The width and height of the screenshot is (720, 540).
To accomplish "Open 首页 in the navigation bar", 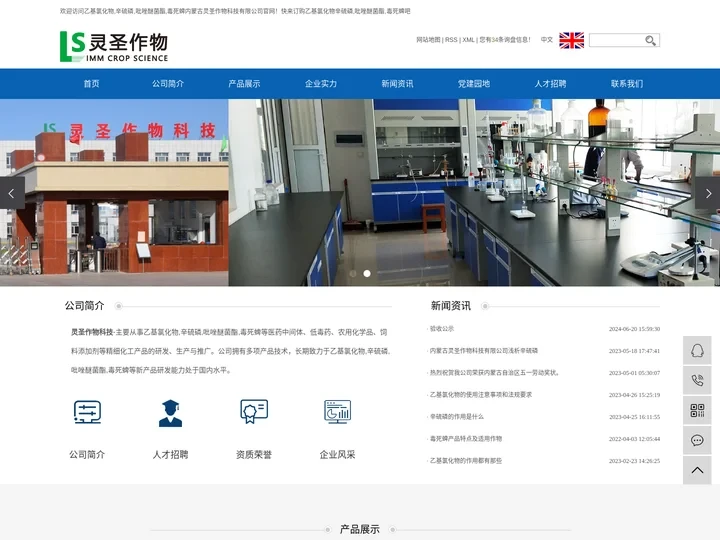I will 91,84.
